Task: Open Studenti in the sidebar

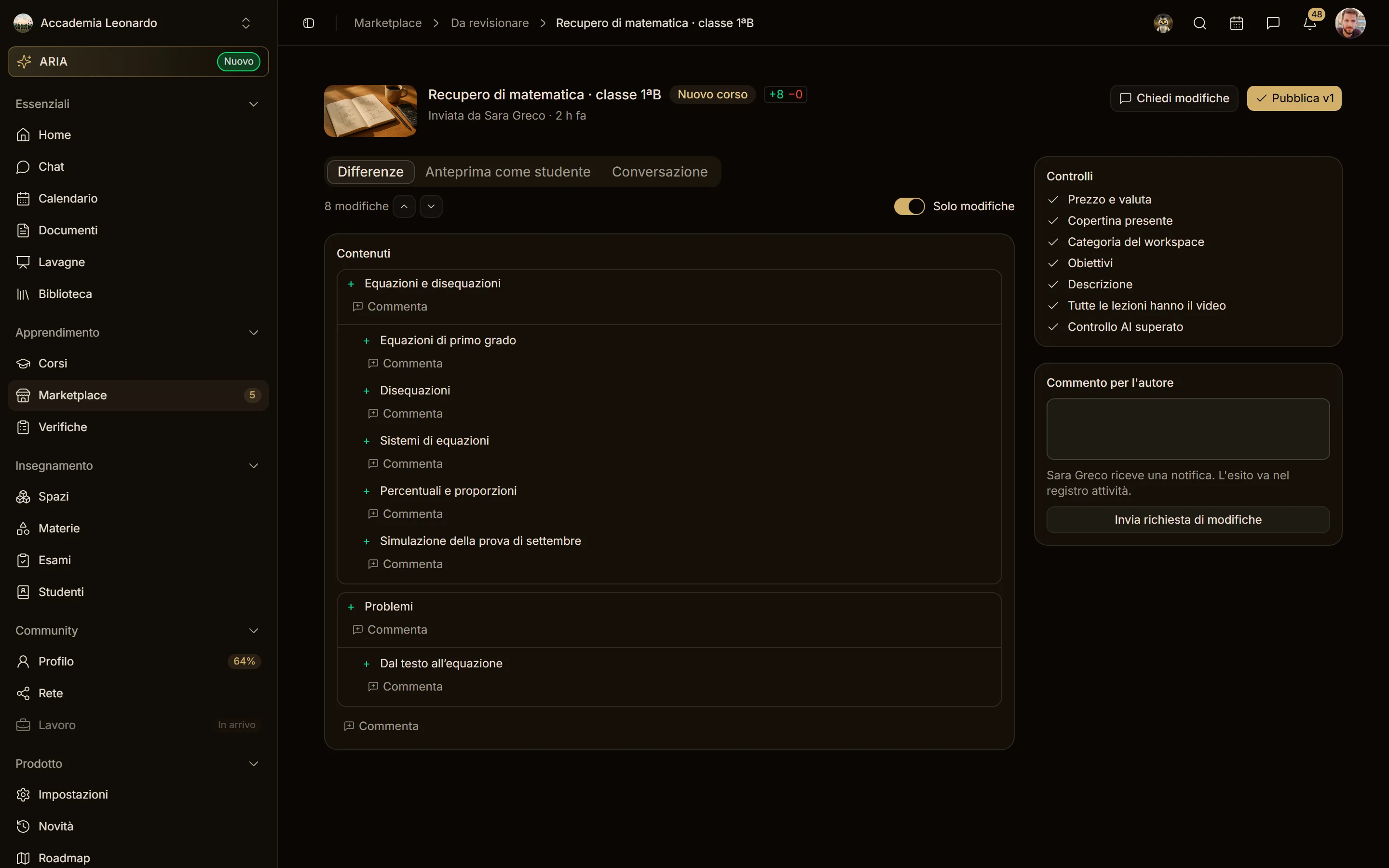Action: coord(138,592)
